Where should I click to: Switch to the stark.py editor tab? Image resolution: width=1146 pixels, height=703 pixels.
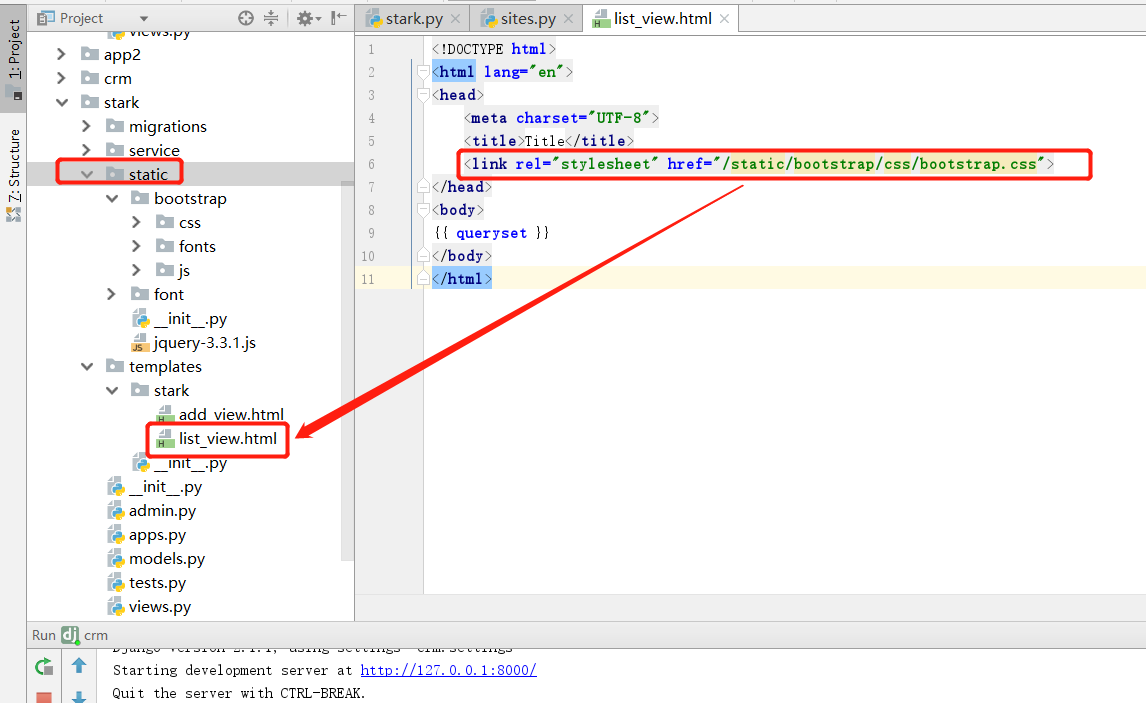pyautogui.click(x=413, y=19)
